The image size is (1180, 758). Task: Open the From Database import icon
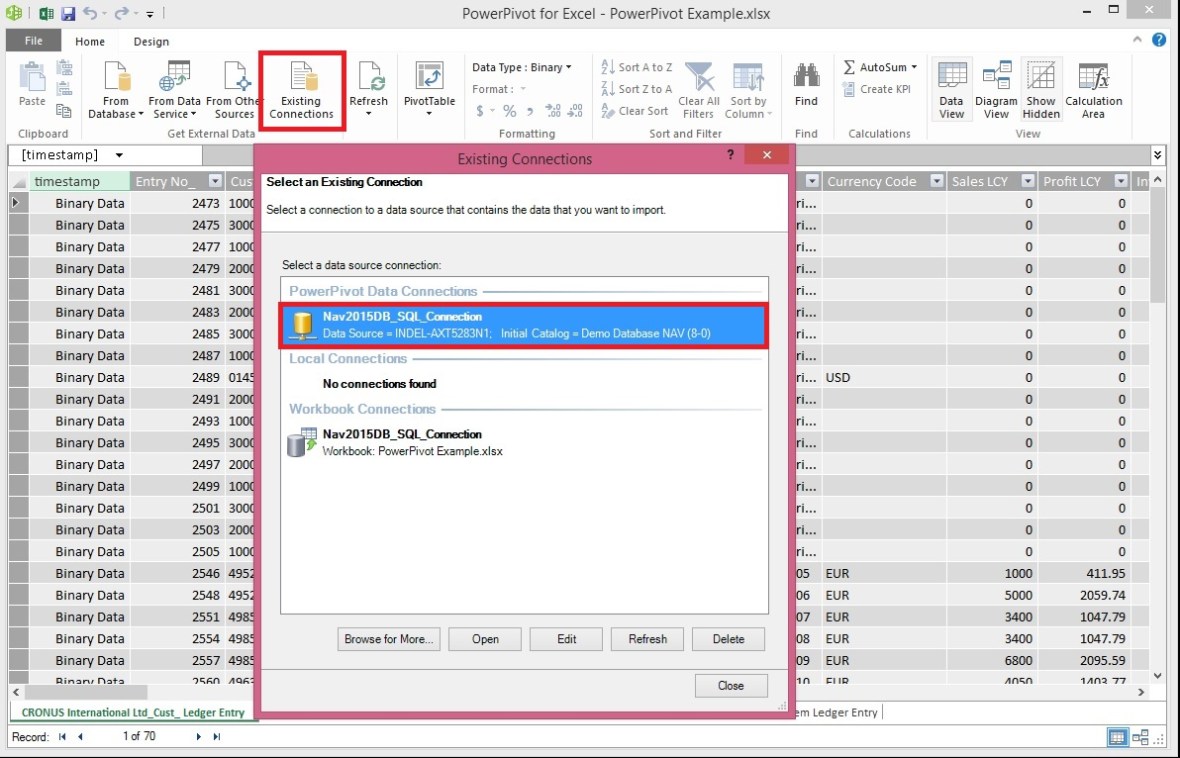[115, 90]
